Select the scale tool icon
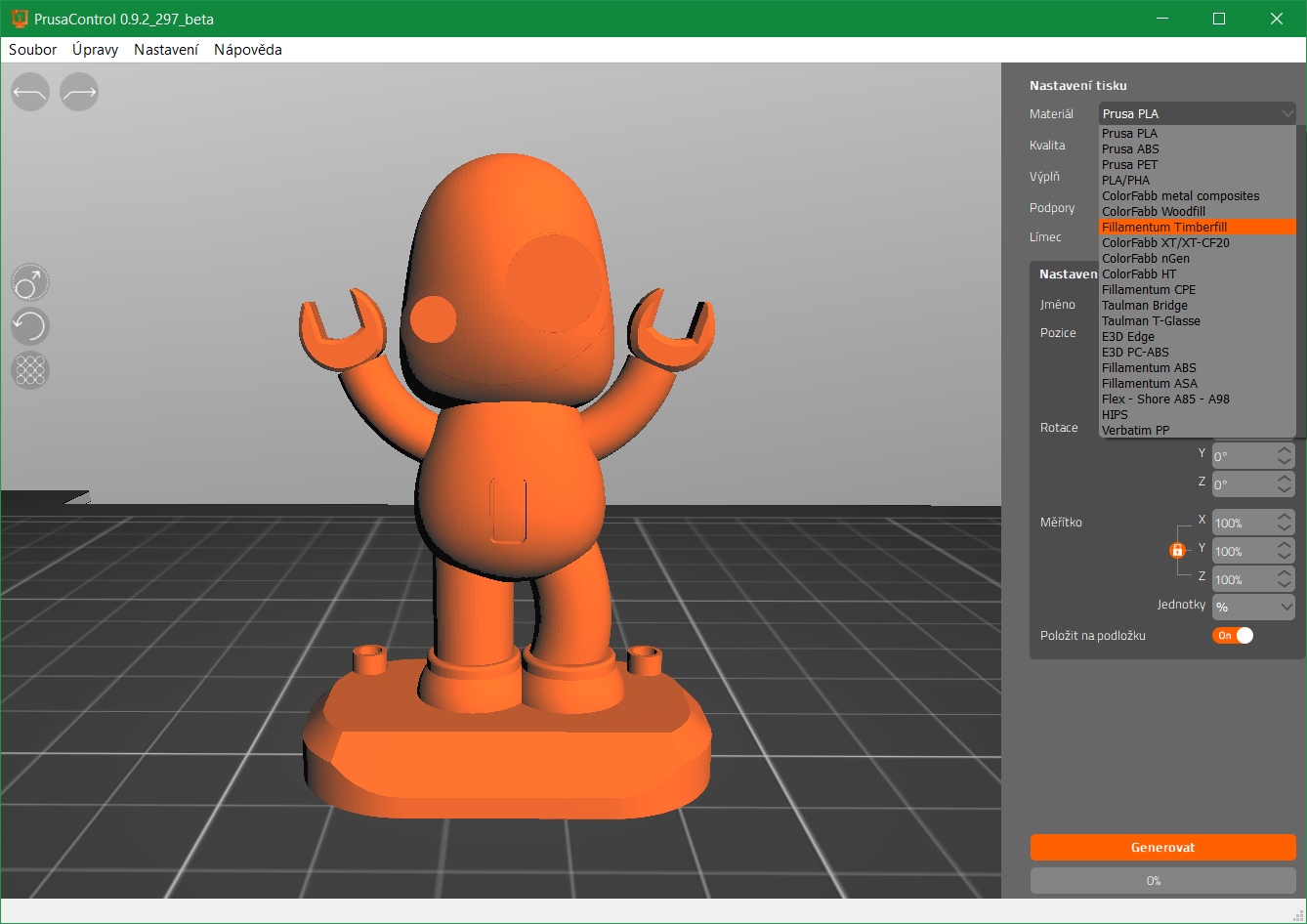This screenshot has width=1307, height=924. point(30,282)
